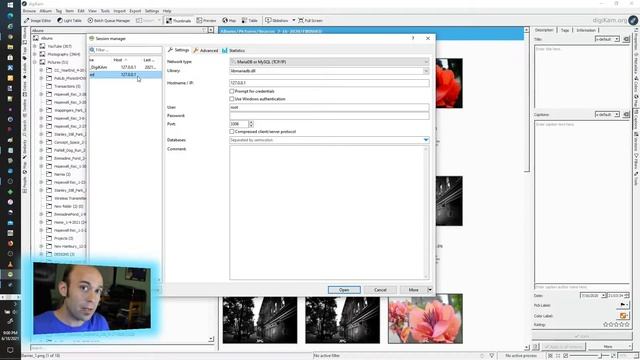Screen dimensions: 640x360
Task: Click the digiKam.org logo icon
Action: [x=633, y=20]
